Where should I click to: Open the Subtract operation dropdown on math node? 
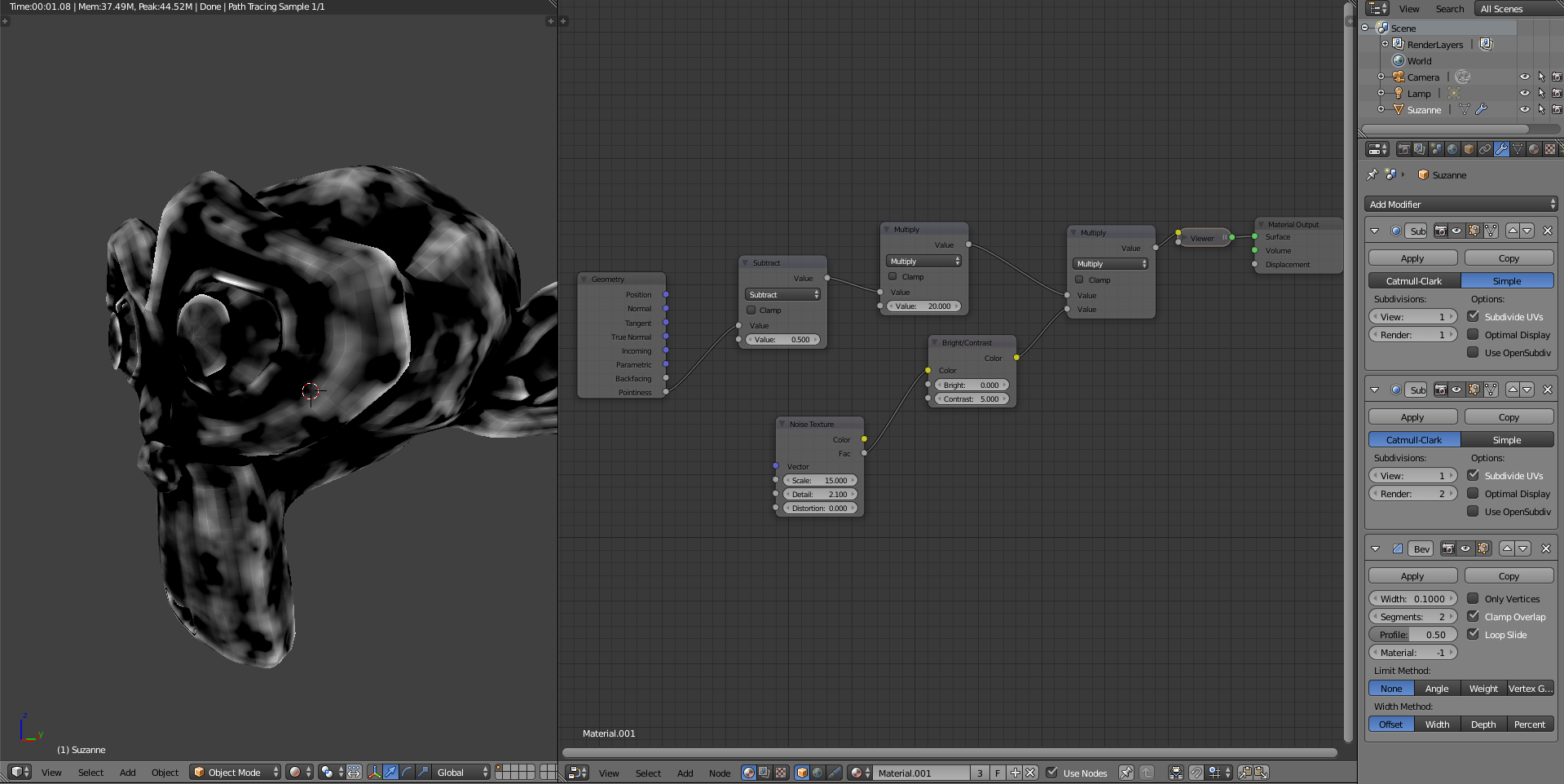[x=782, y=295]
